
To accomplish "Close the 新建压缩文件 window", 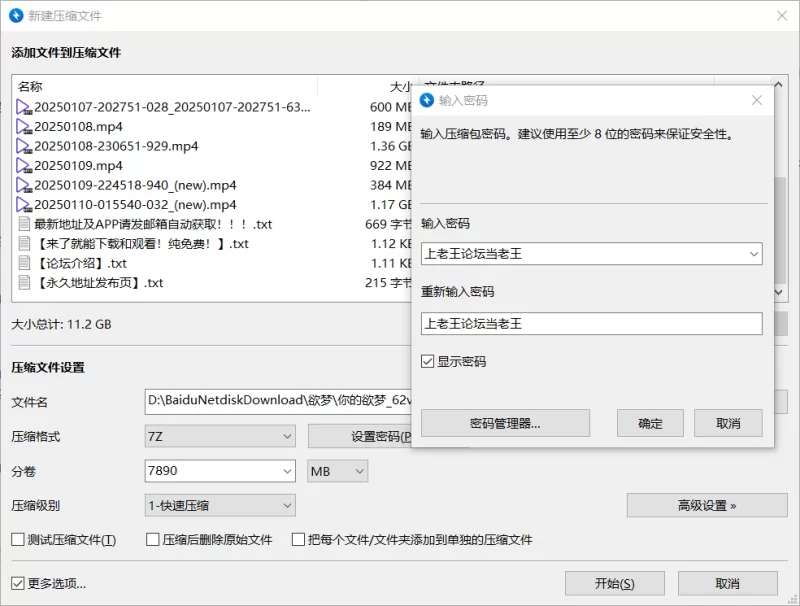I will 782,16.
